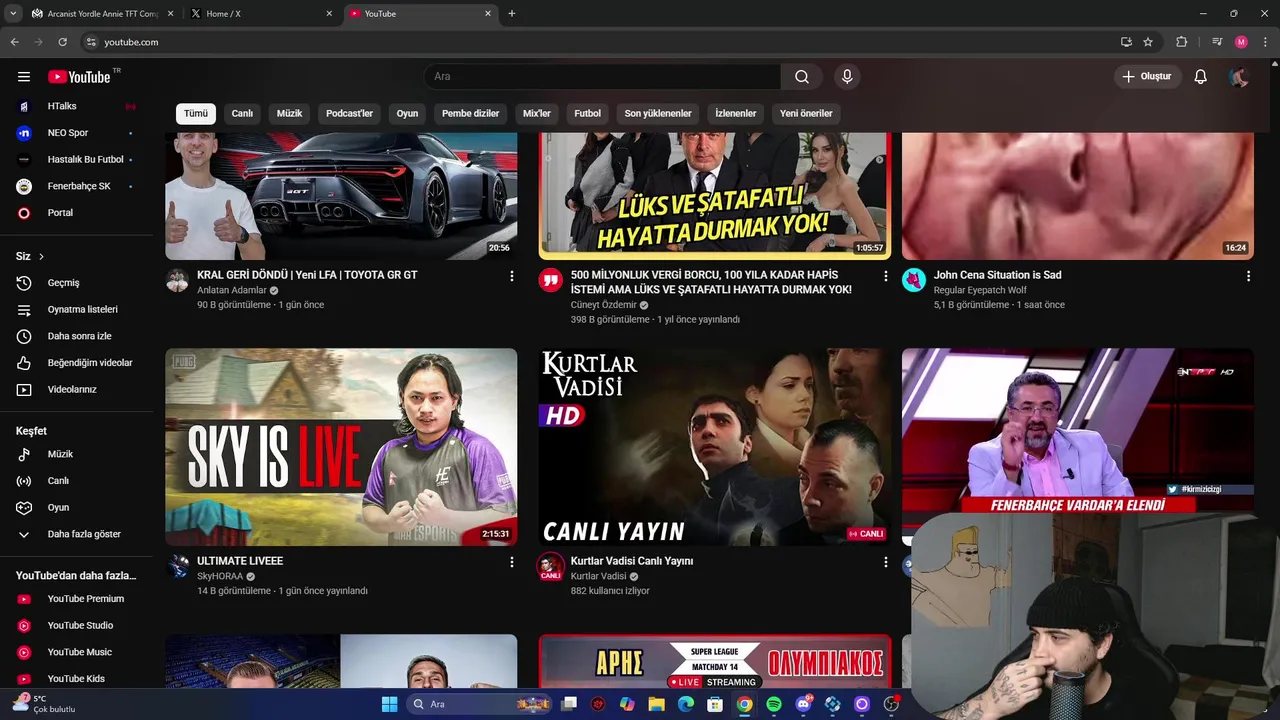Select the Son yüklenenler filter chip
This screenshot has width=1280, height=720.
pyautogui.click(x=658, y=114)
